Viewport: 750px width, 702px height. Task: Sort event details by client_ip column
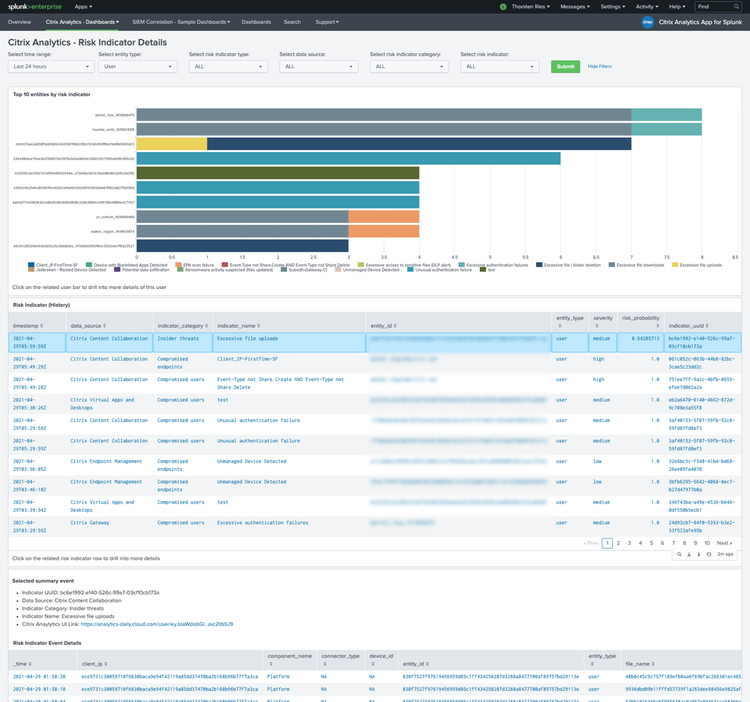94,664
